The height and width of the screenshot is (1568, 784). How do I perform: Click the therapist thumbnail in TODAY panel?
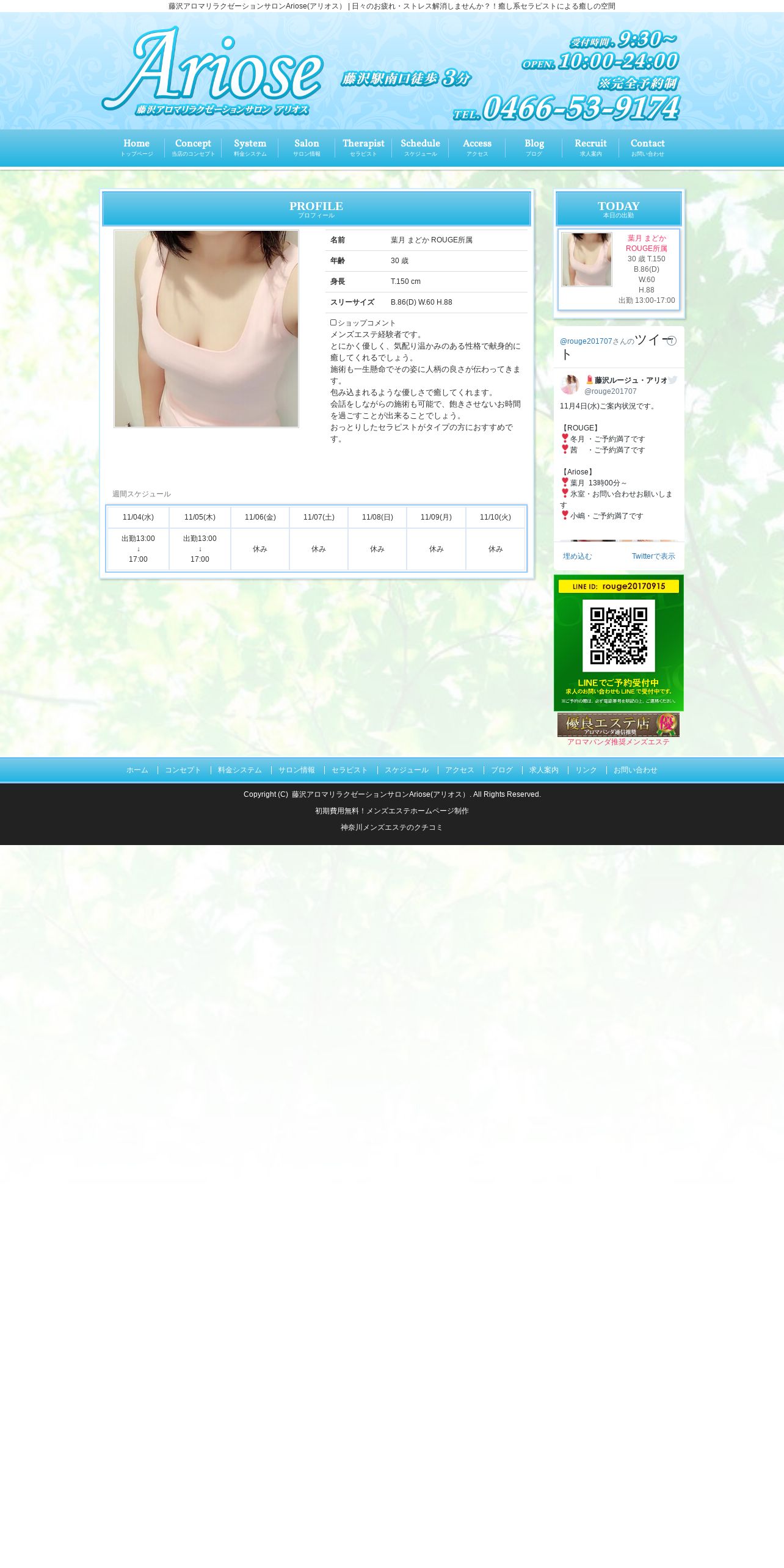coord(586,259)
